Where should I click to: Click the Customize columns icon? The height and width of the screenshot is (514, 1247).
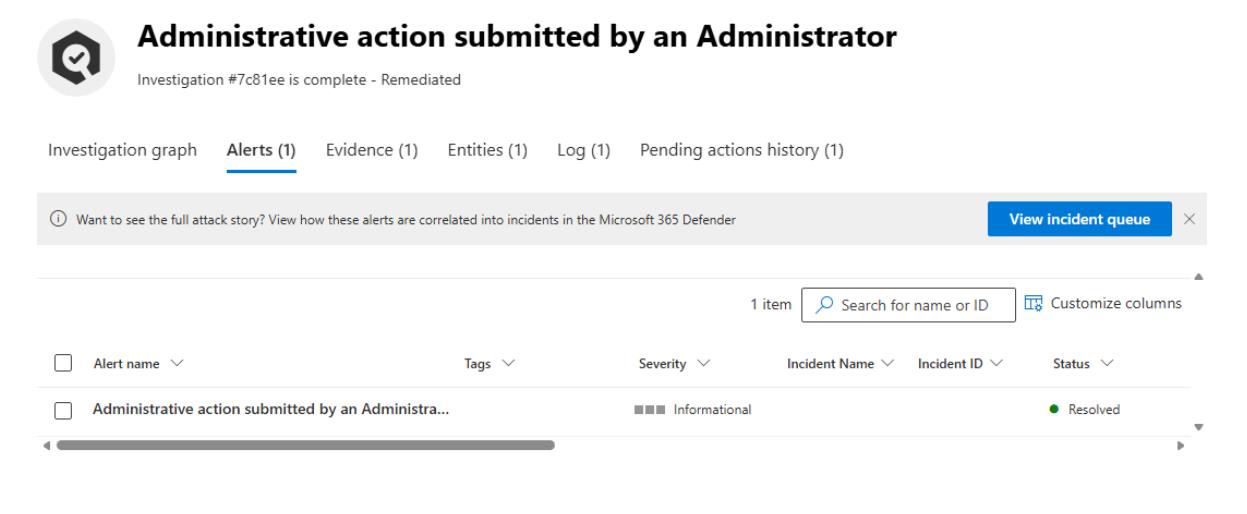pyautogui.click(x=1034, y=303)
